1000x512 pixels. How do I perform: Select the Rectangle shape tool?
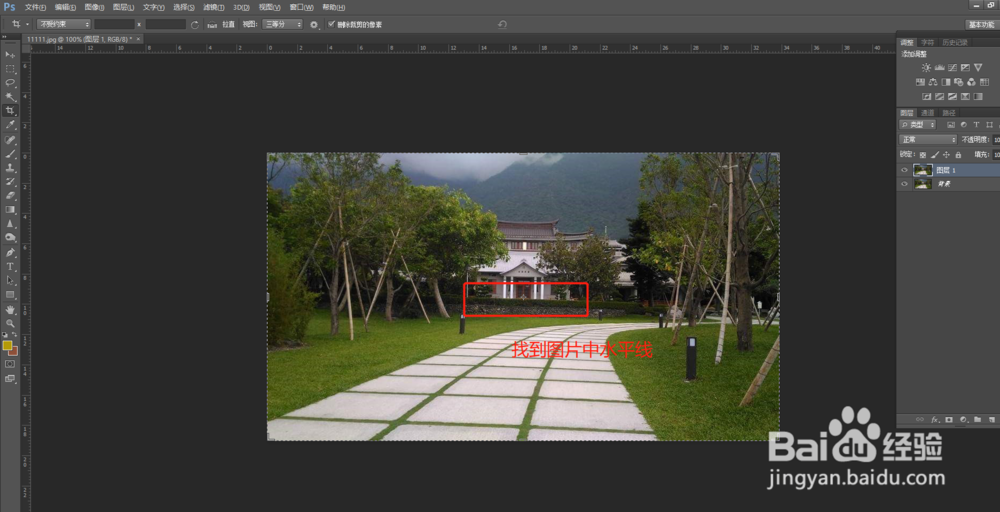point(10,295)
